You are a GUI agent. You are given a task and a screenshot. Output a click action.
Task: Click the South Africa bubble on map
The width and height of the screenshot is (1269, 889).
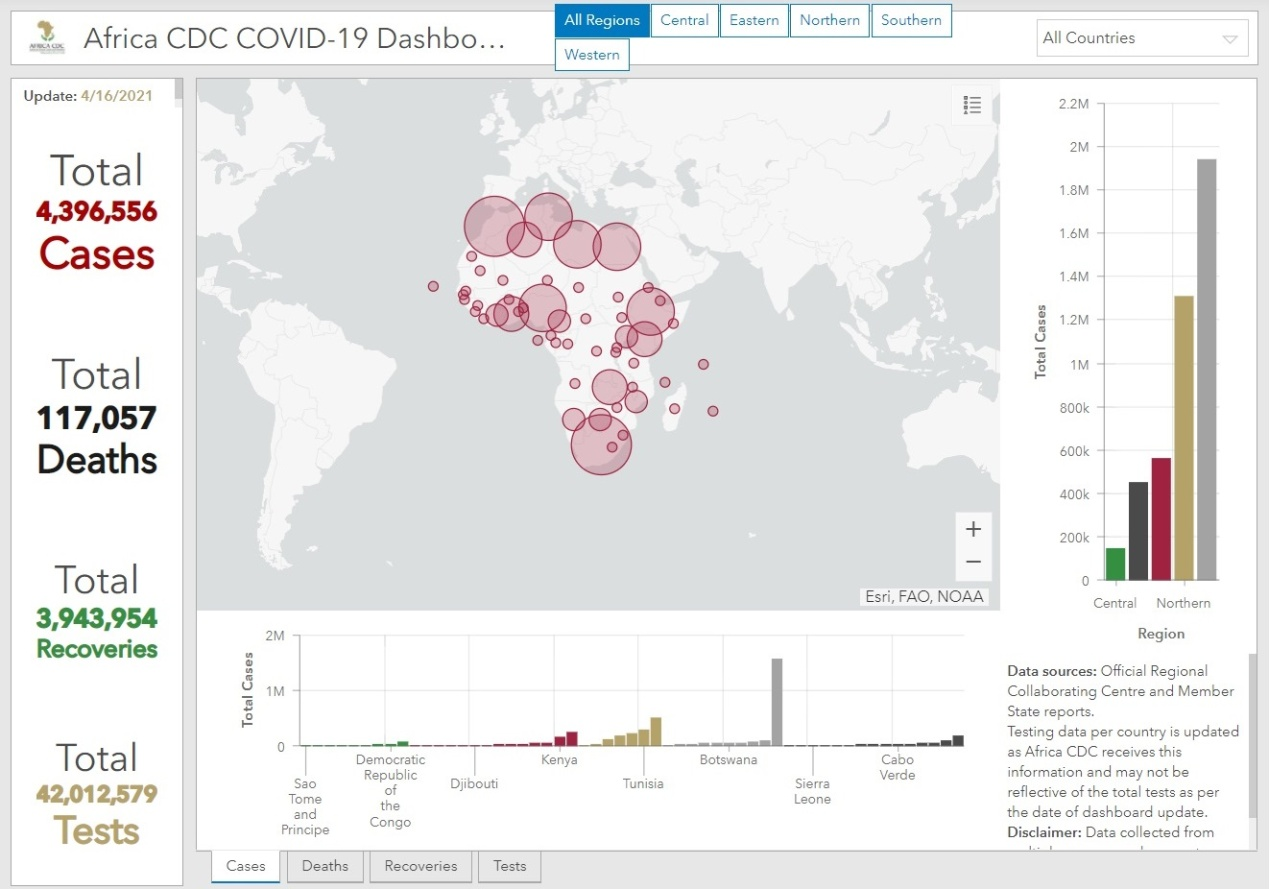pyautogui.click(x=601, y=443)
